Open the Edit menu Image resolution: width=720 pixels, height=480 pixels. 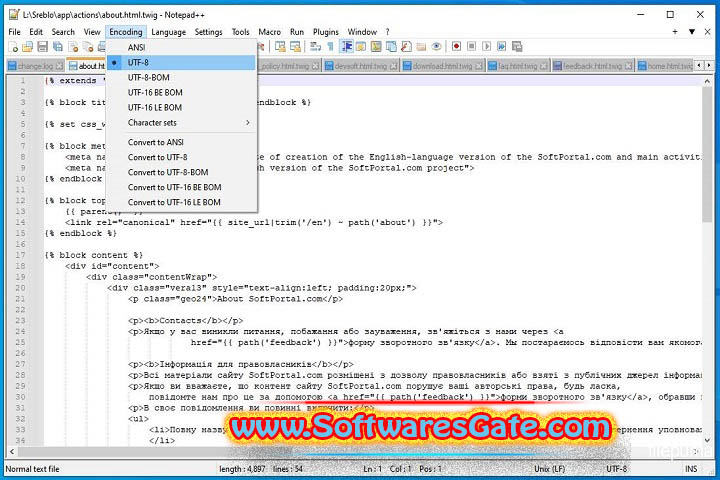click(x=36, y=32)
